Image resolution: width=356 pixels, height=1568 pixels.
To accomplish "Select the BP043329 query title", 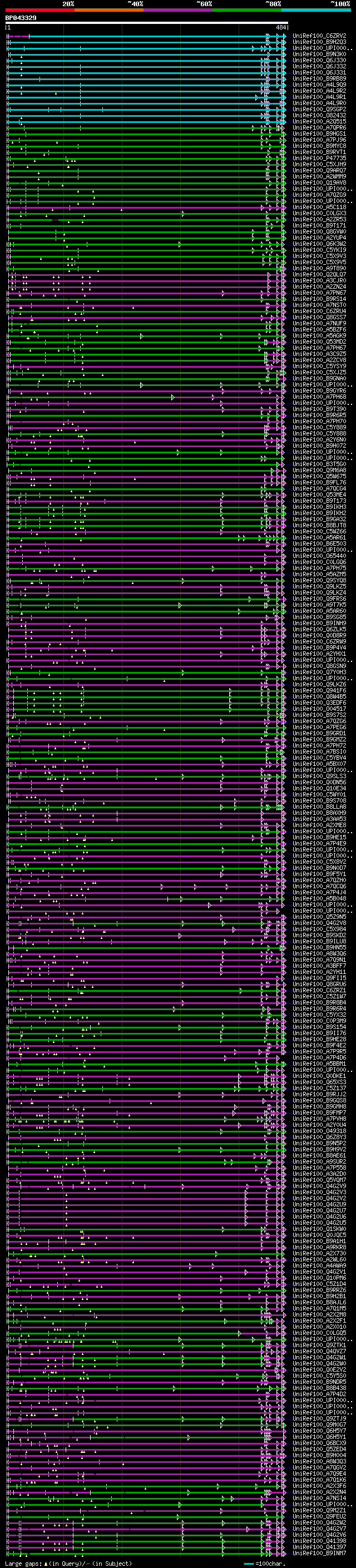I will [21, 18].
